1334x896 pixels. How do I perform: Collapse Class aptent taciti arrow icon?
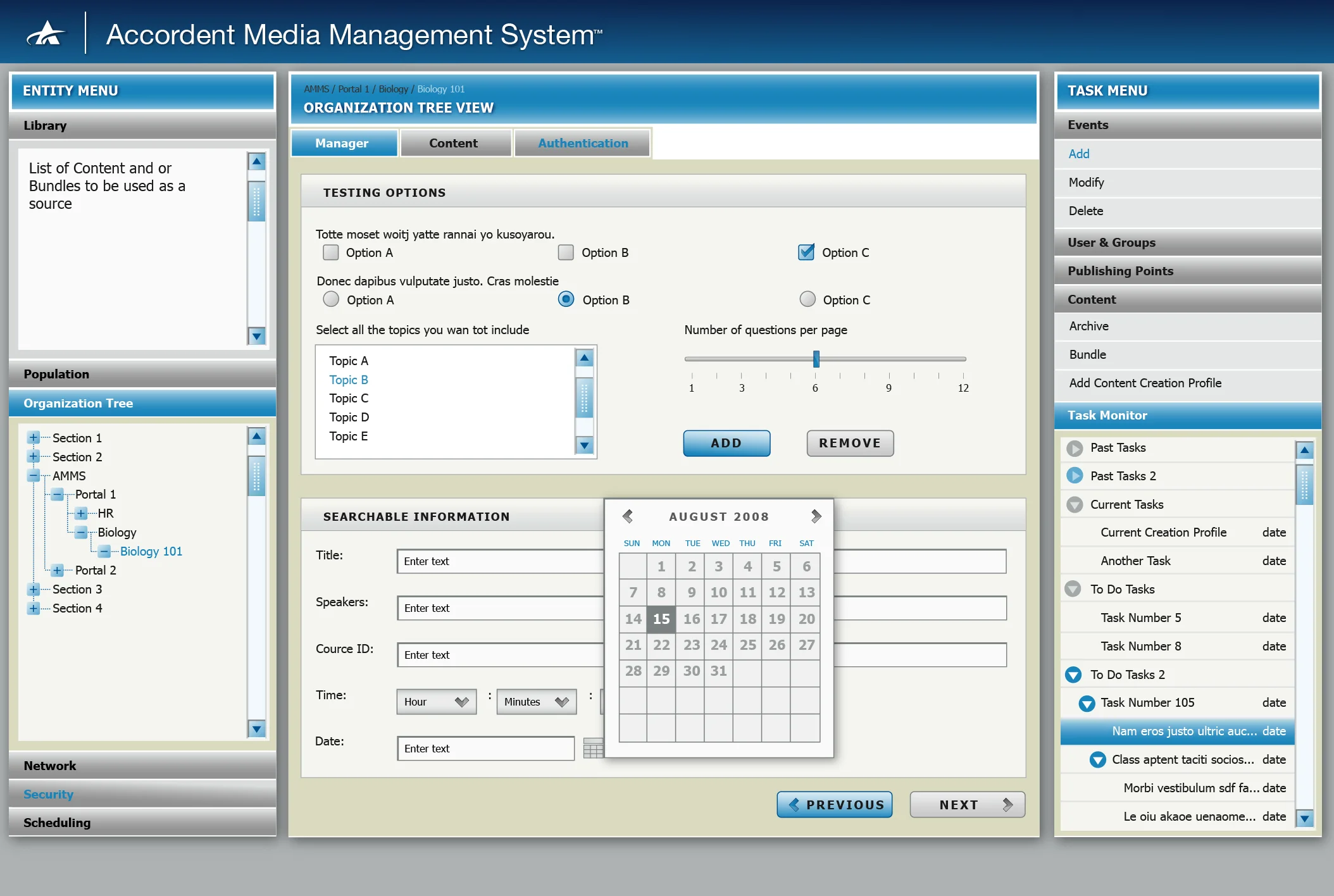coord(1098,759)
